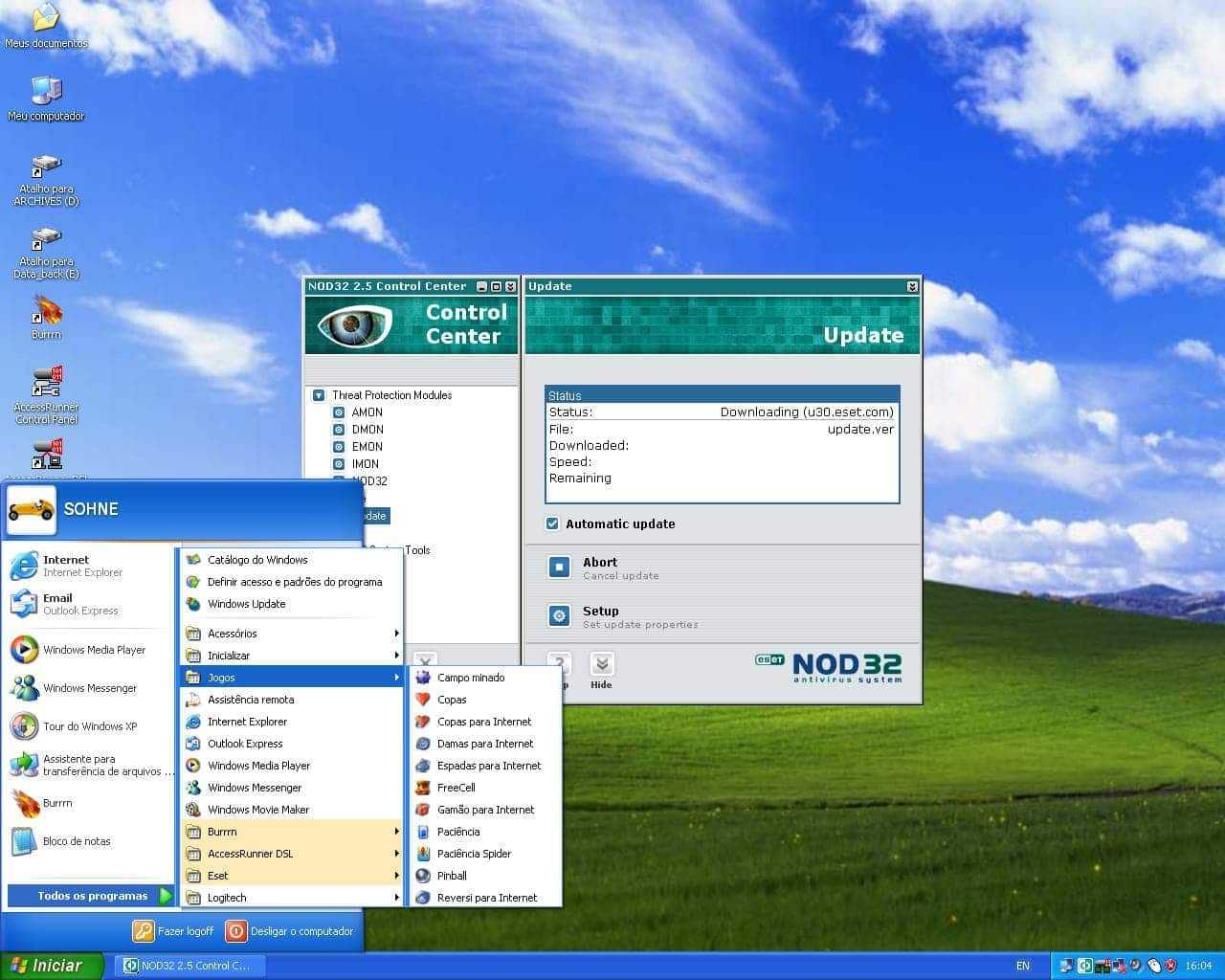Screen dimensions: 1225x980
Task: Open AccessRunner Control Panel desktop icon
Action: [x=46, y=394]
